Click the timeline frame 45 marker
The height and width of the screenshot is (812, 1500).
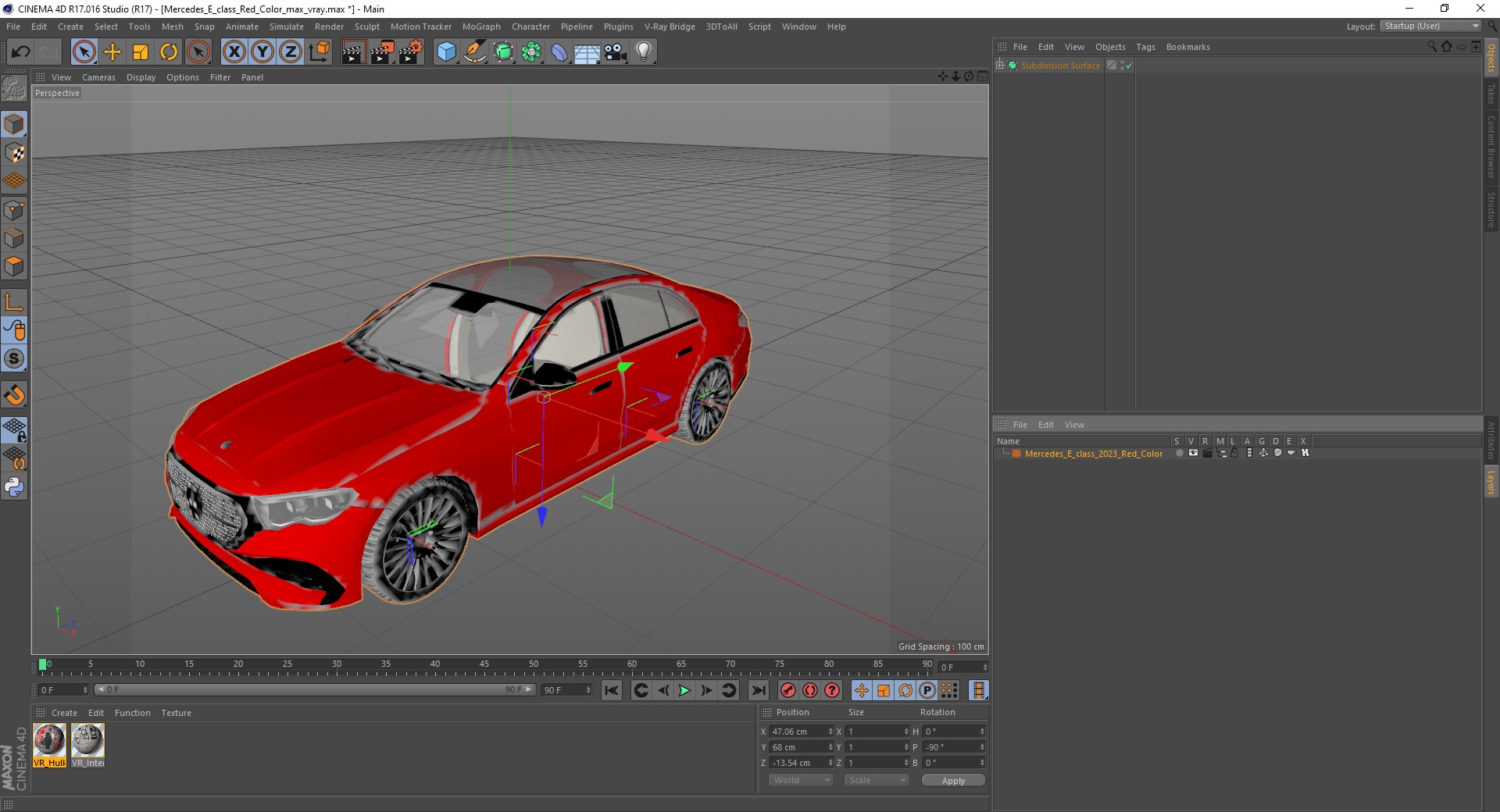click(484, 665)
